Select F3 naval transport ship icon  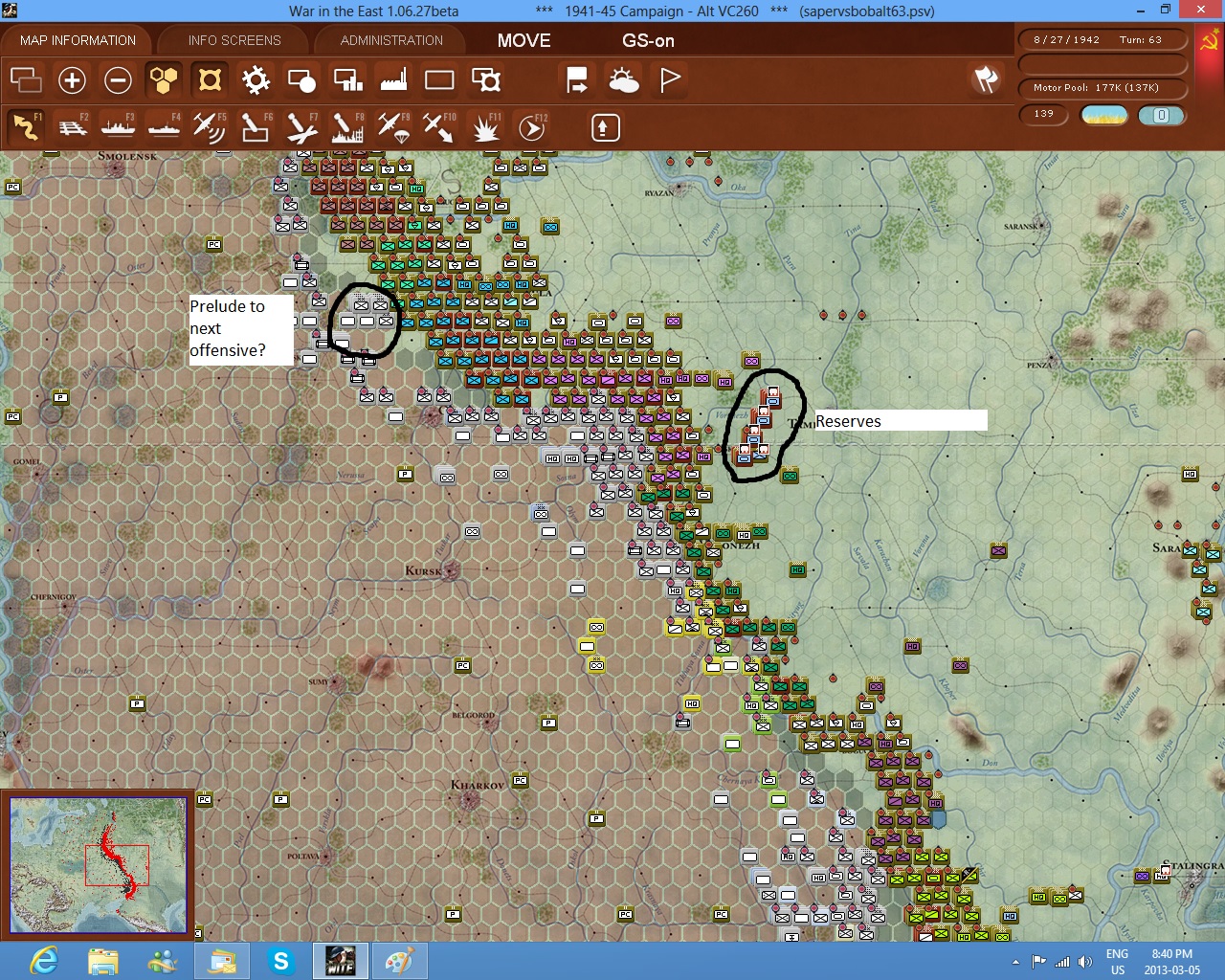118,126
